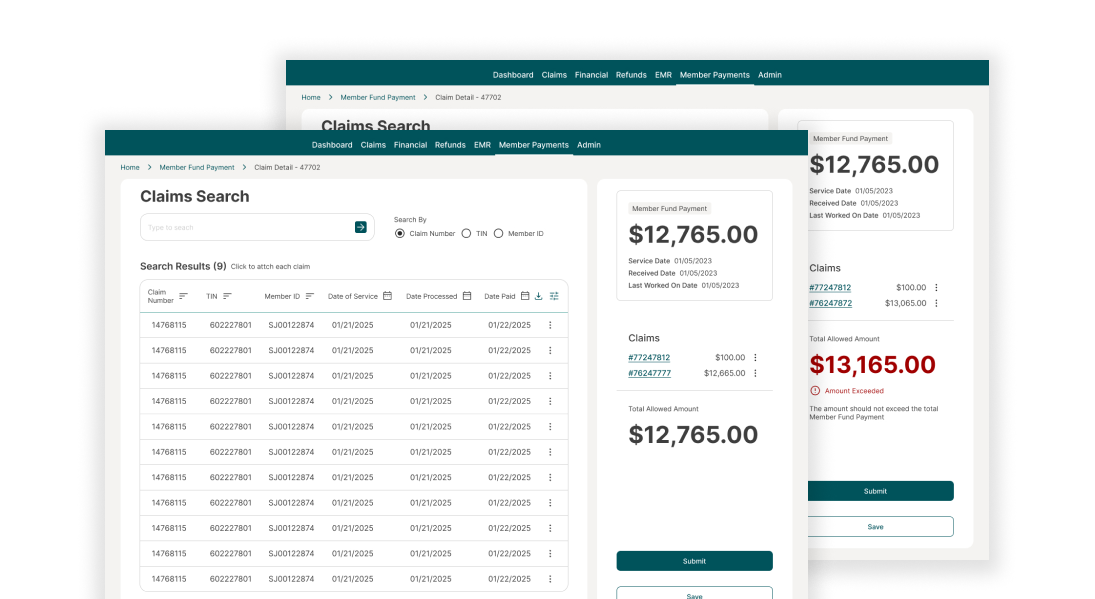Click the Member ID column sort icon
1095x599 pixels.
[x=310, y=296]
